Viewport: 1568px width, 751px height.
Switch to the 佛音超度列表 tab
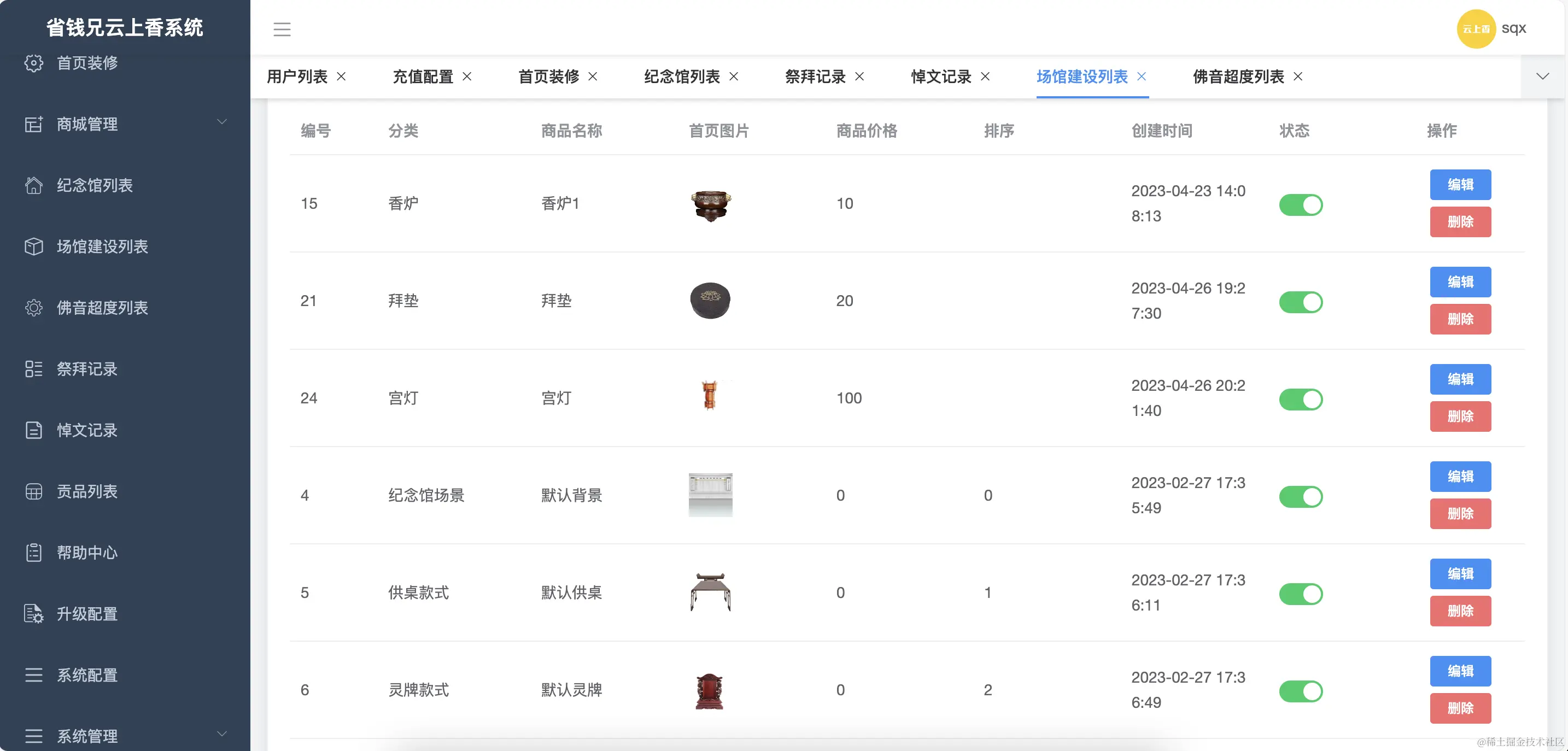(x=1237, y=77)
